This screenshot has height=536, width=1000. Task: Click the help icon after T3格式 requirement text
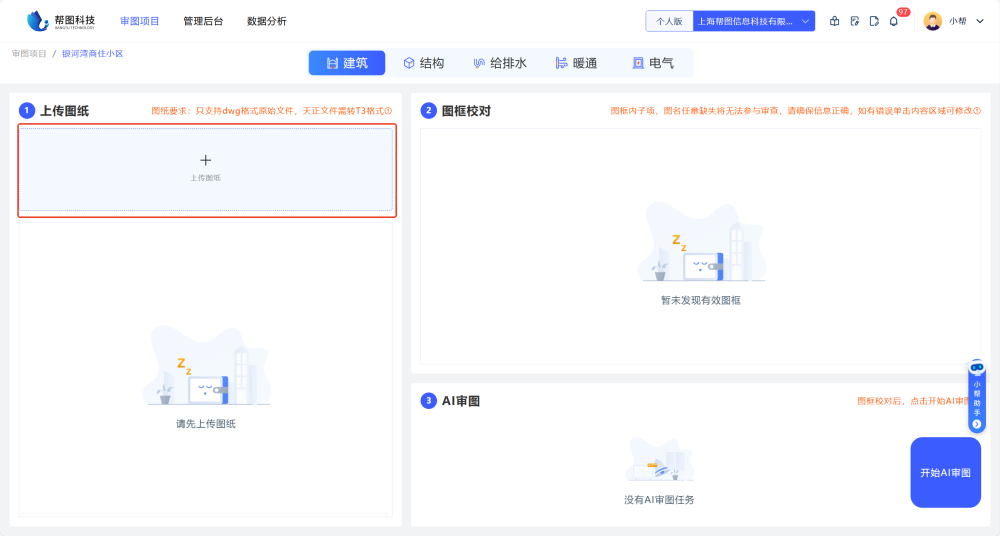tap(388, 111)
